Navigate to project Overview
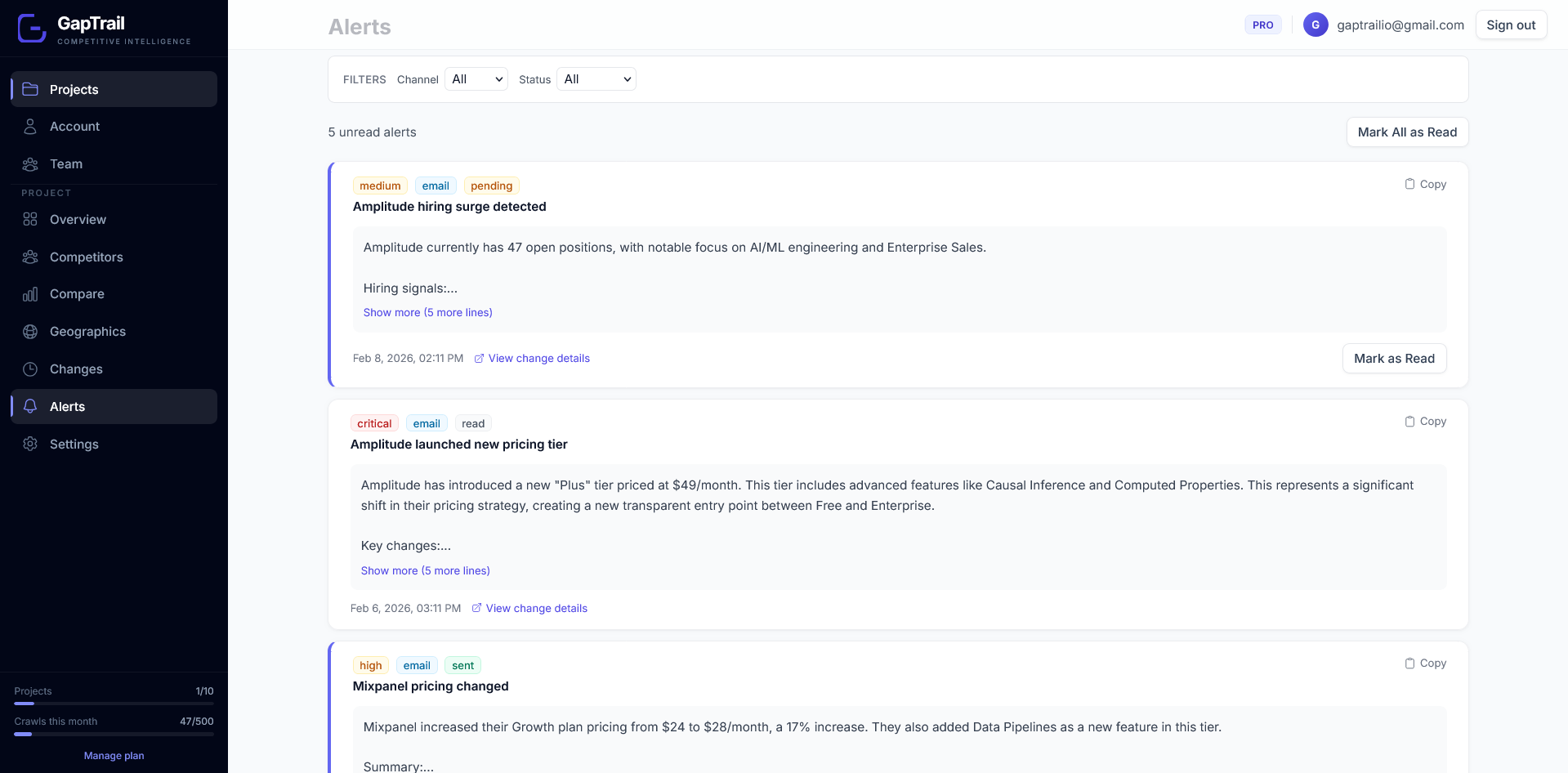This screenshot has height=773, width=1568. pos(114,219)
